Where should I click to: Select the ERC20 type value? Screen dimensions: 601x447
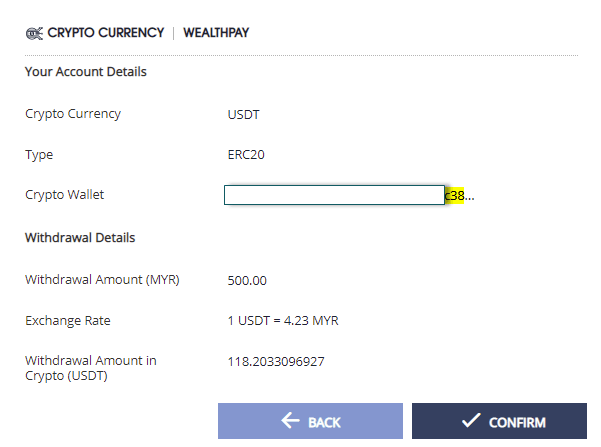tap(246, 155)
